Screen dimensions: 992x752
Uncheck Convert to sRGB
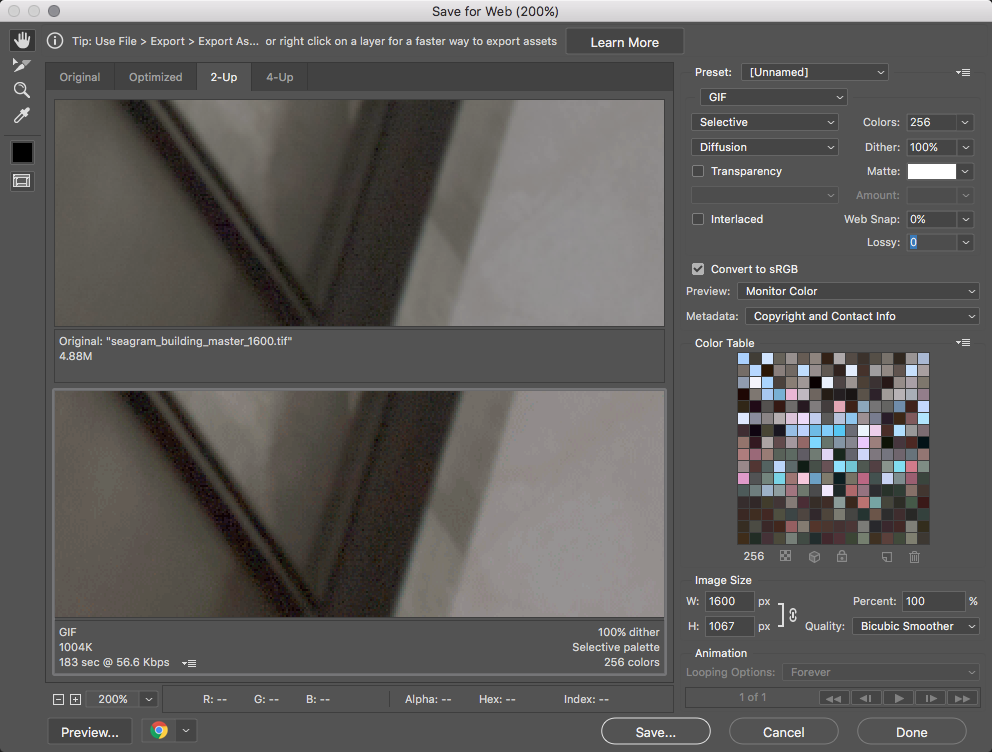click(x=698, y=269)
